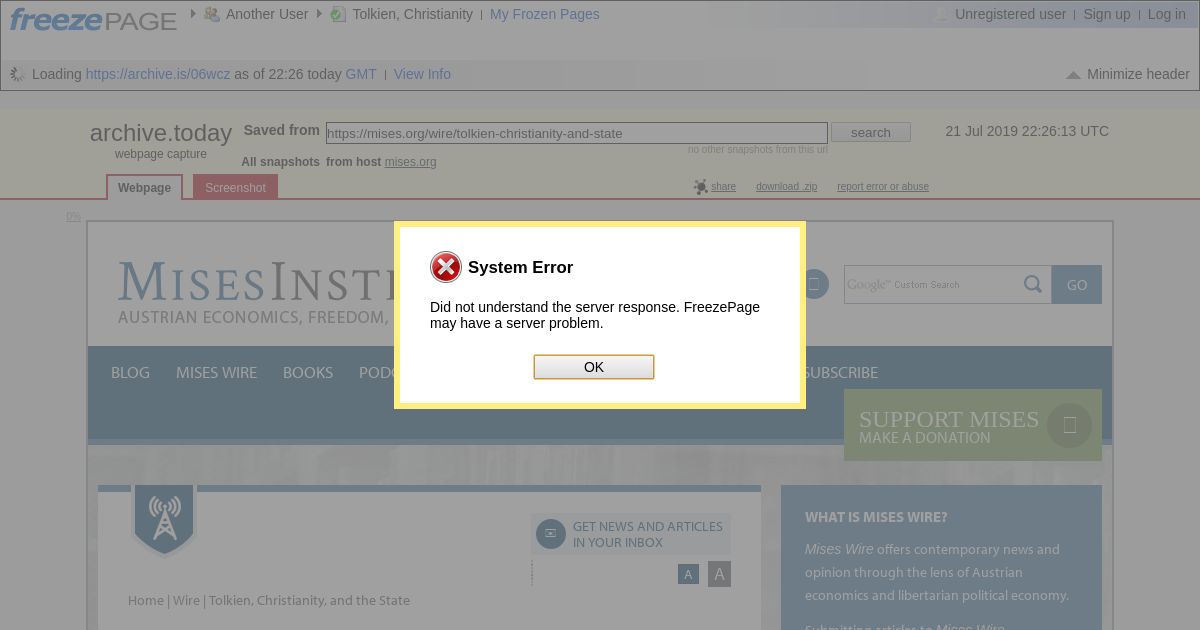The height and width of the screenshot is (630, 1200).
Task: Switch to the Webpage tab
Action: point(144,187)
